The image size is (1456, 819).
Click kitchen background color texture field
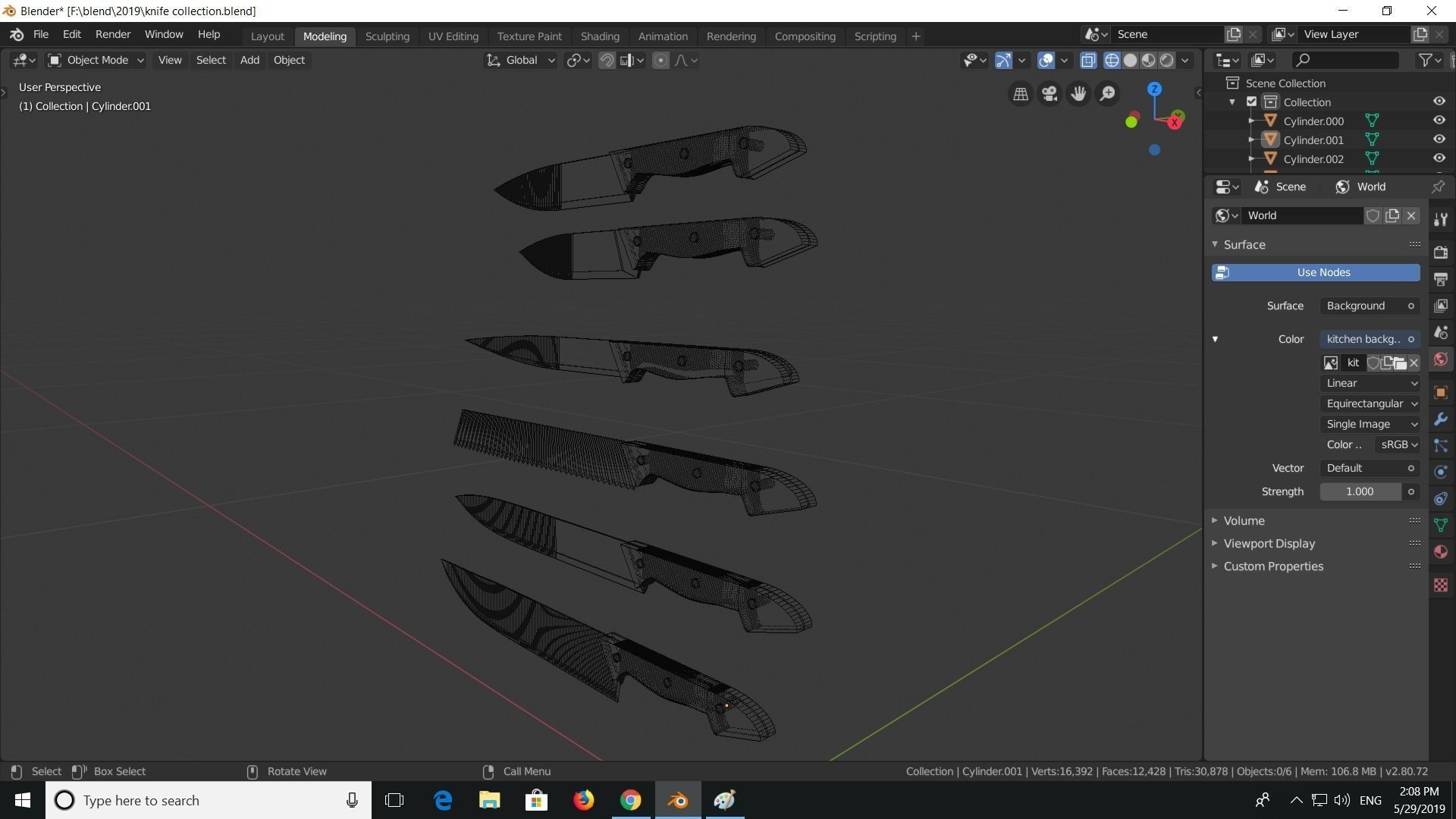click(1370, 340)
